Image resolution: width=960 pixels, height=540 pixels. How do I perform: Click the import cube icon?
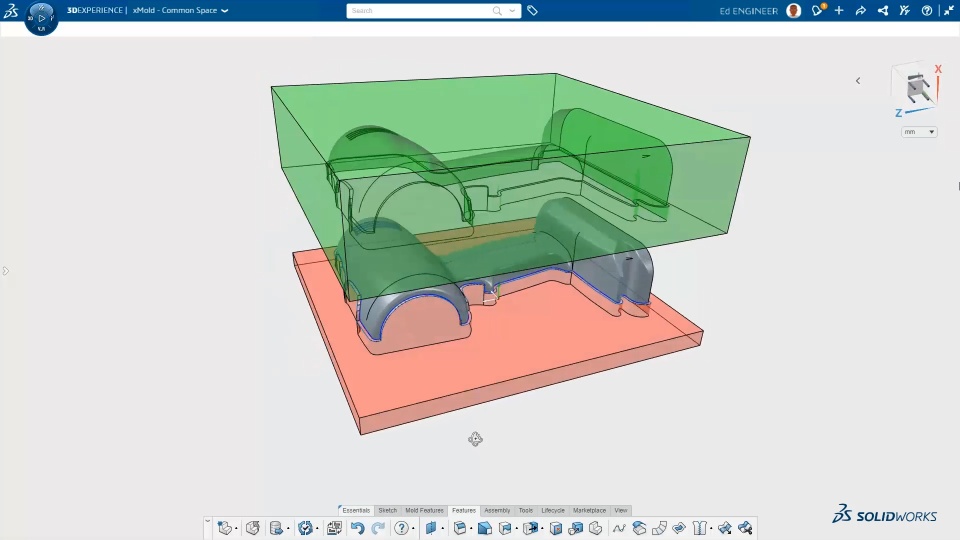[x=253, y=528]
